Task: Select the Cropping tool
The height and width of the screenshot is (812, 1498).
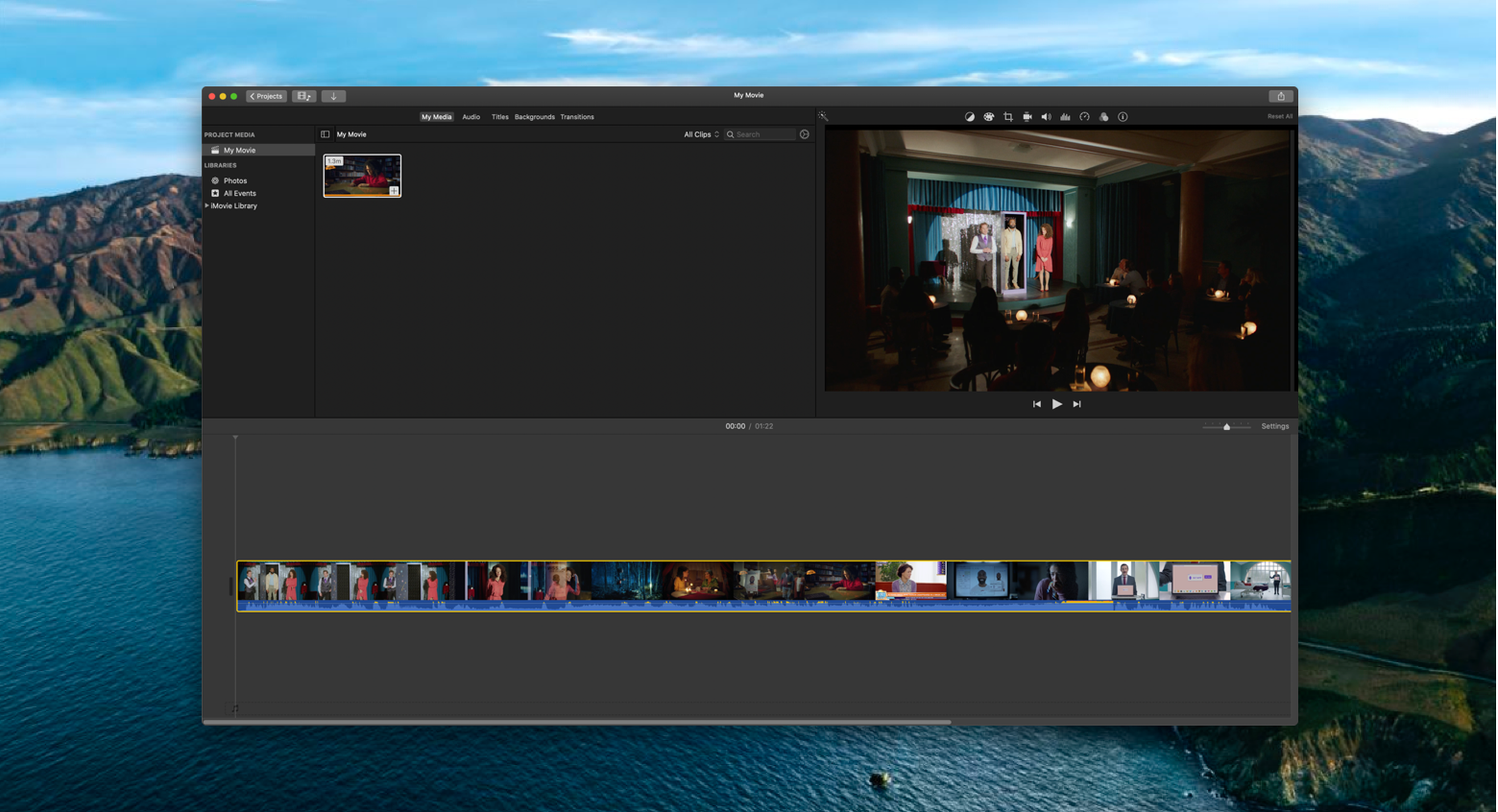Action: (1008, 117)
